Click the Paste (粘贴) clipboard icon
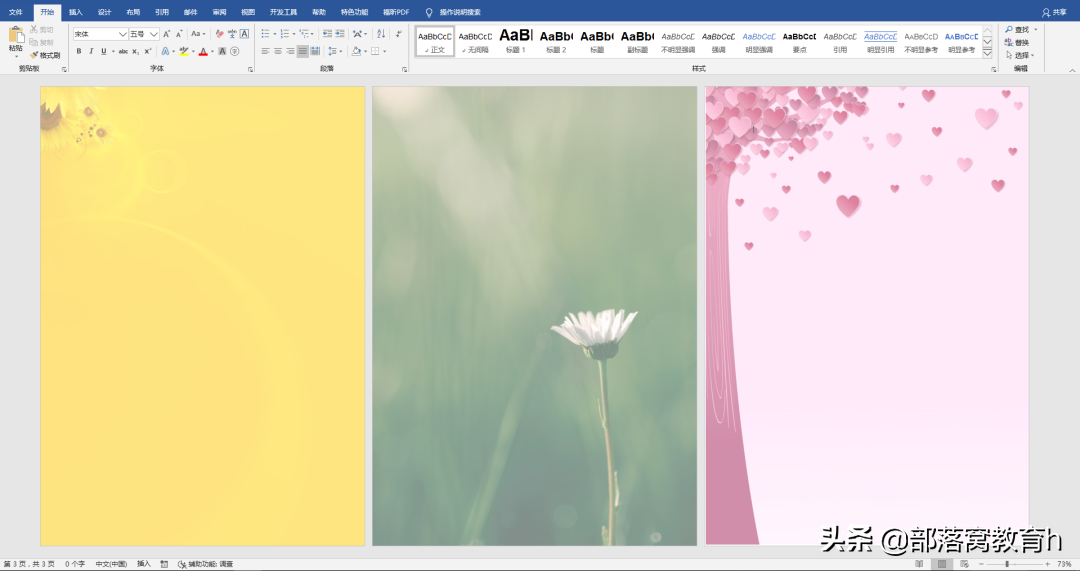This screenshot has height=571, width=1080. click(x=16, y=36)
